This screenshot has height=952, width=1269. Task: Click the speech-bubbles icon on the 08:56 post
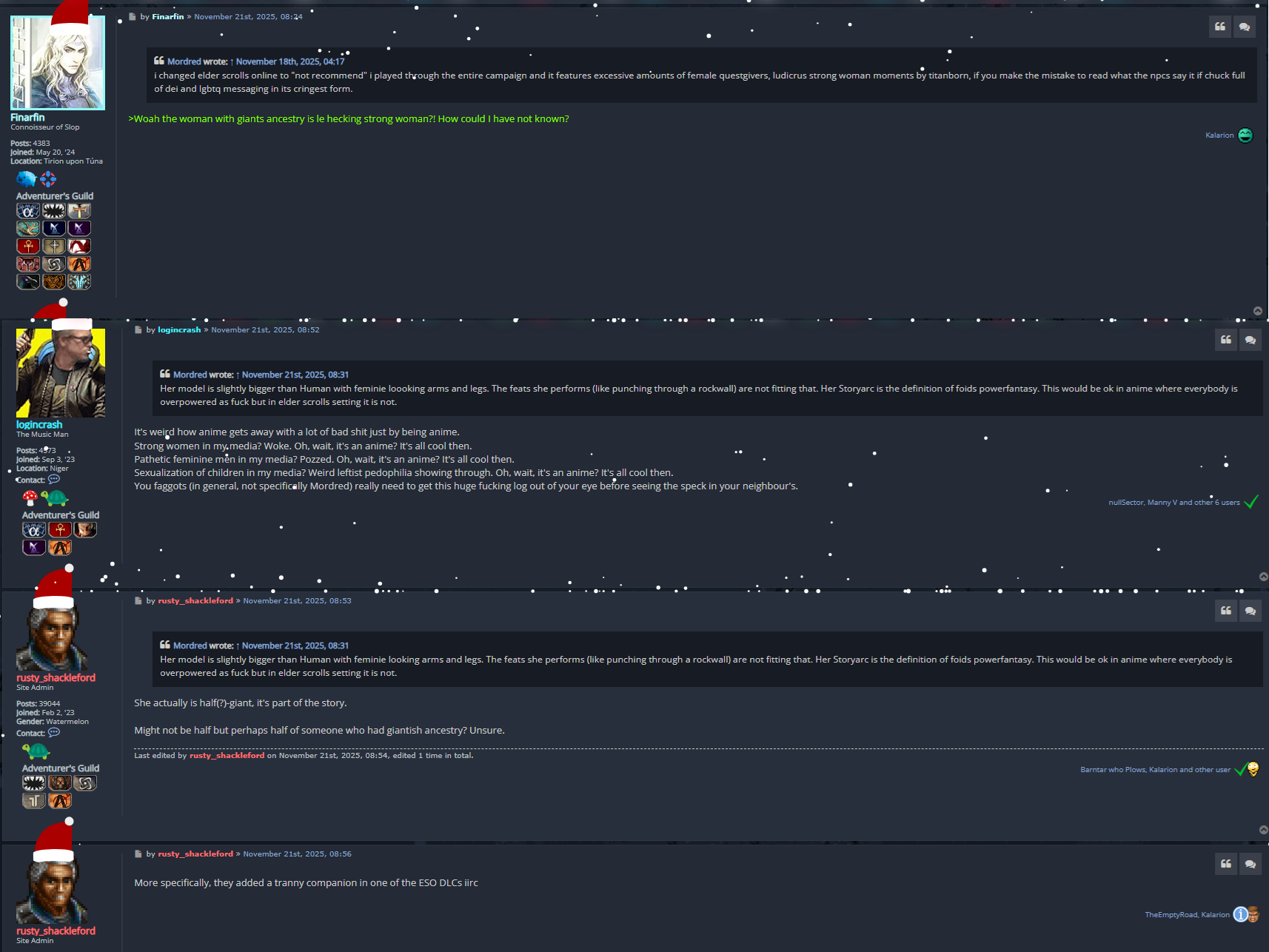[1250, 864]
